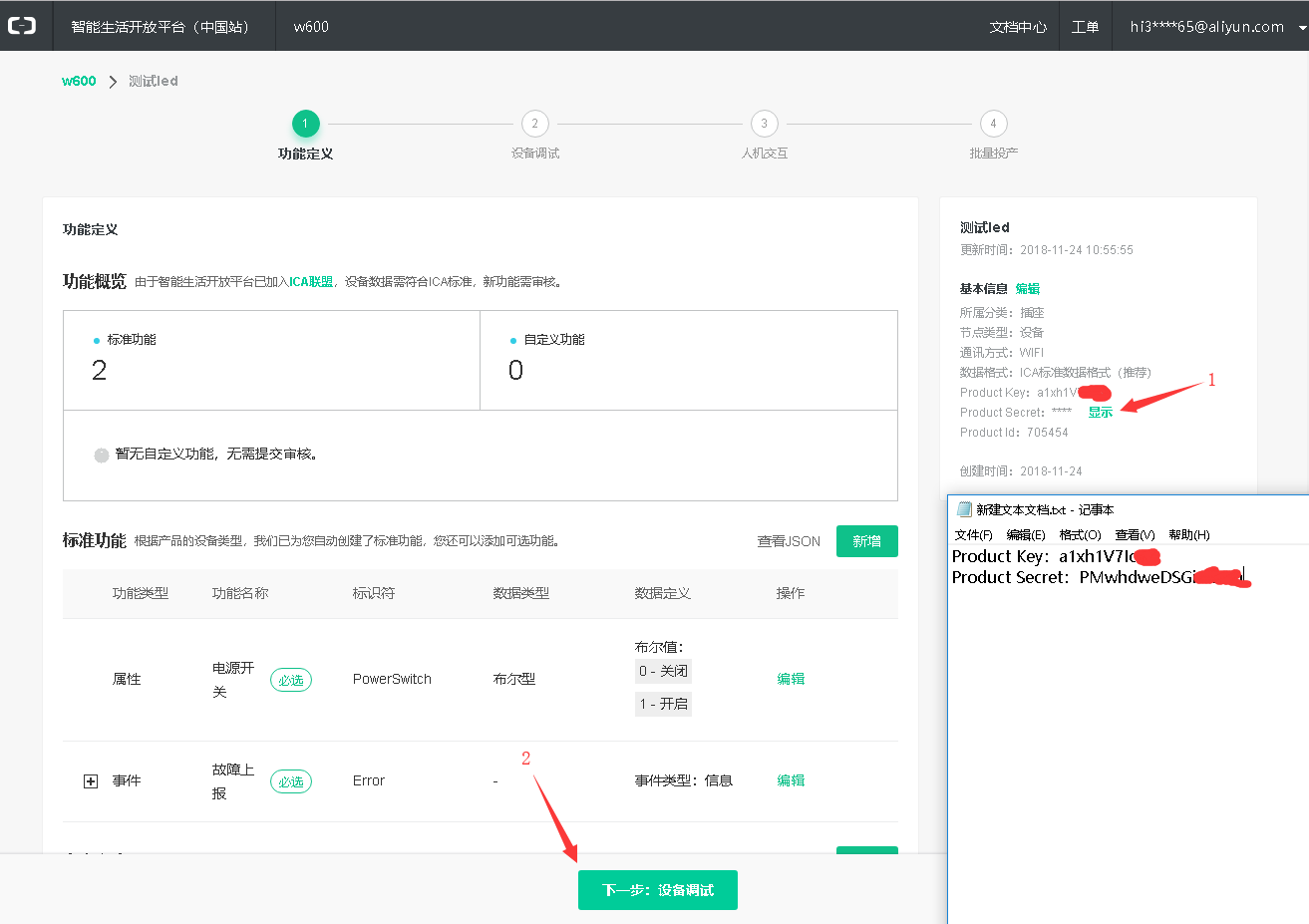
Task: Open 工单 in header
Action: [1085, 27]
